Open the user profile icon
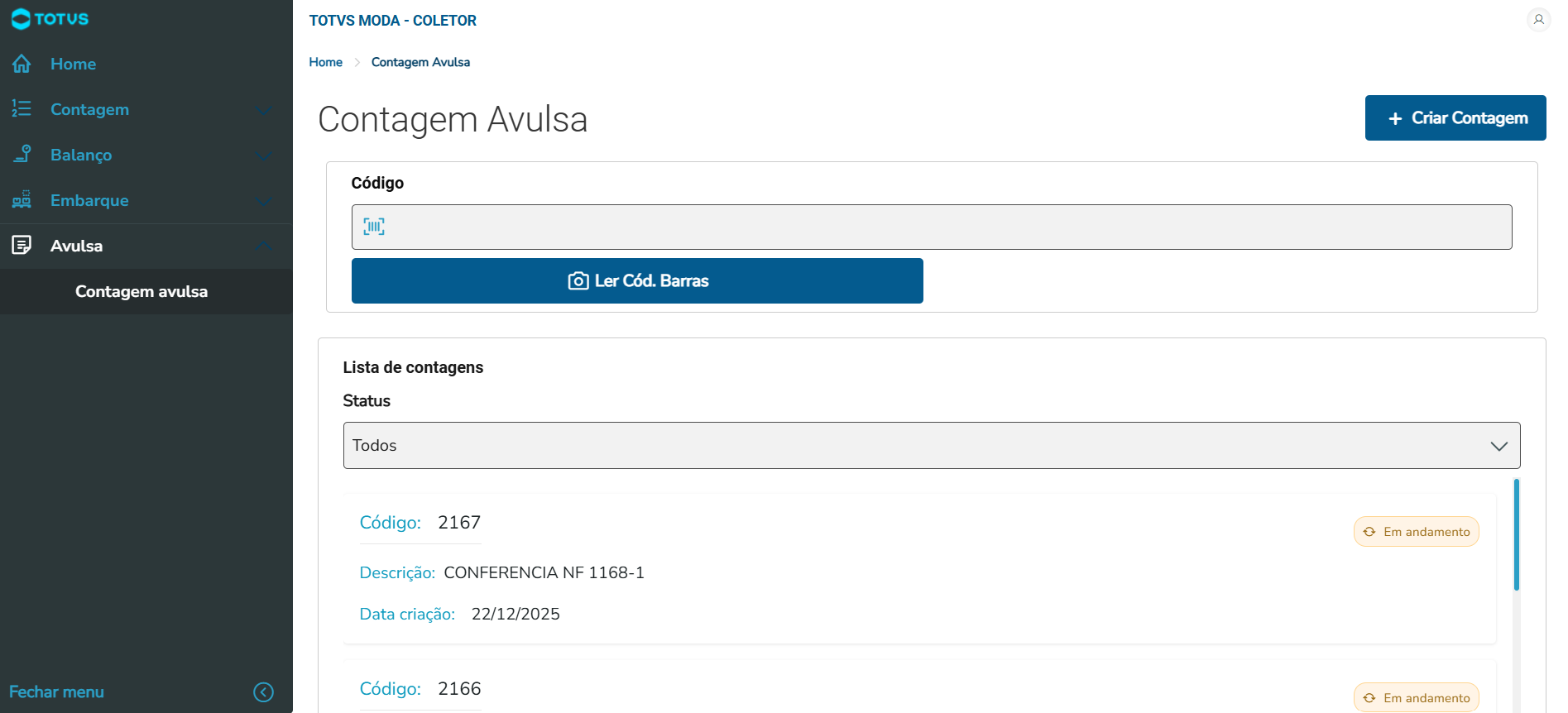The height and width of the screenshot is (713, 1568). point(1538,19)
